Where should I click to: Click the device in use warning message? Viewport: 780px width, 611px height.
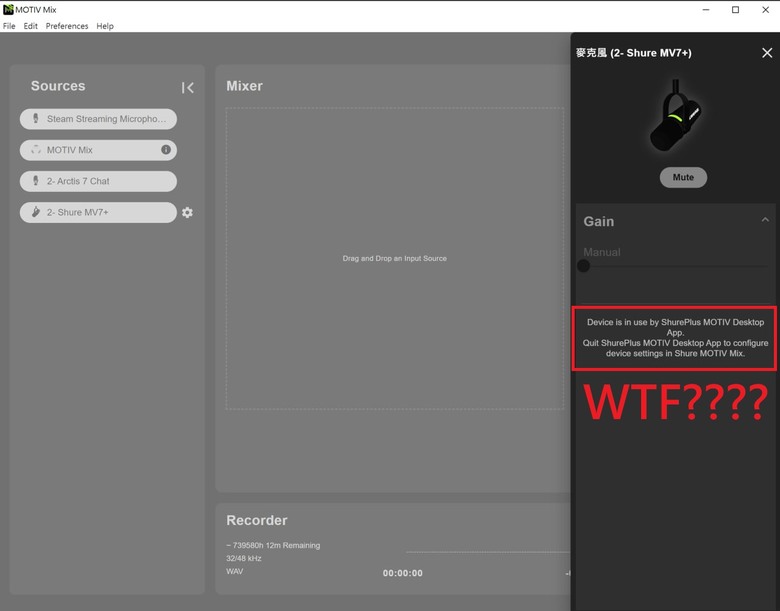(x=675, y=338)
